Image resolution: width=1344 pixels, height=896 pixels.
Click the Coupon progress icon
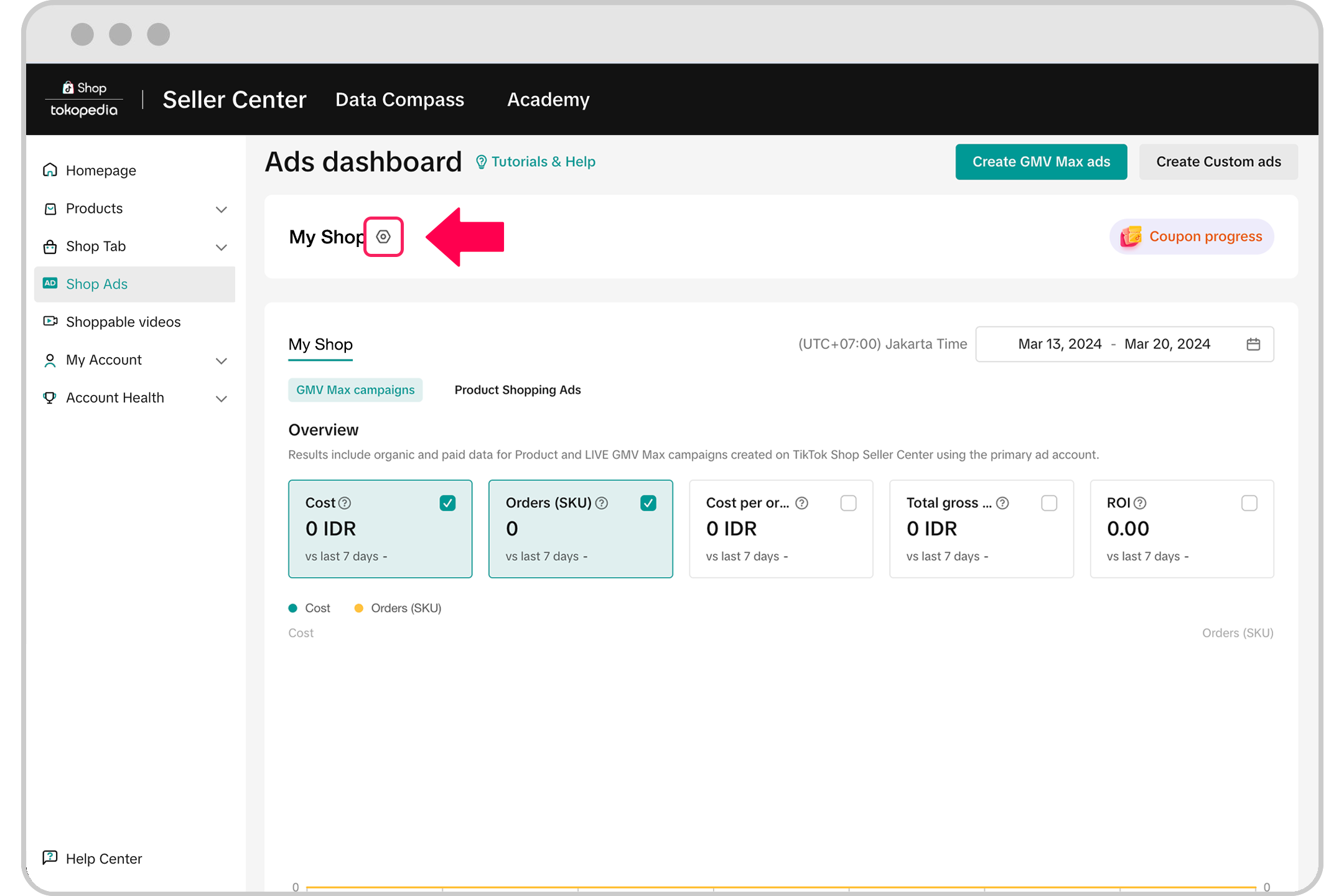point(1130,237)
